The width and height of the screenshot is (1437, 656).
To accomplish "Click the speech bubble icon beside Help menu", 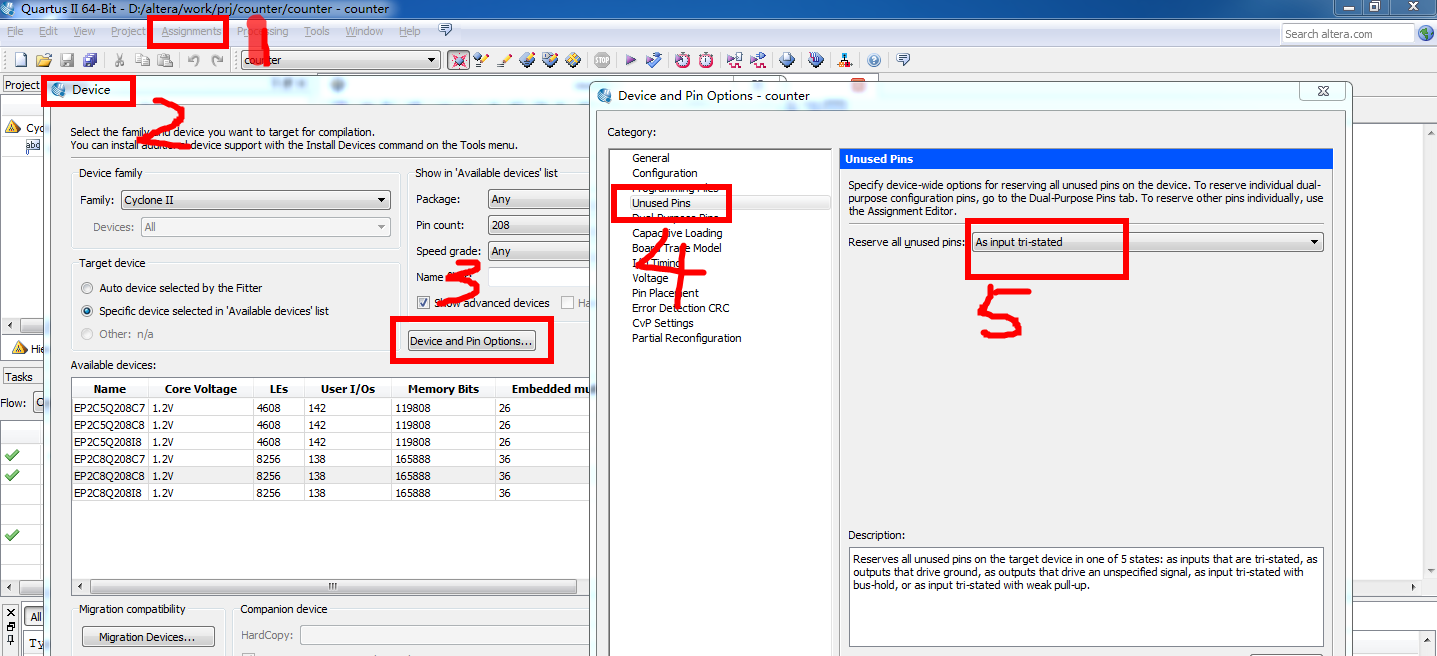I will [x=446, y=30].
